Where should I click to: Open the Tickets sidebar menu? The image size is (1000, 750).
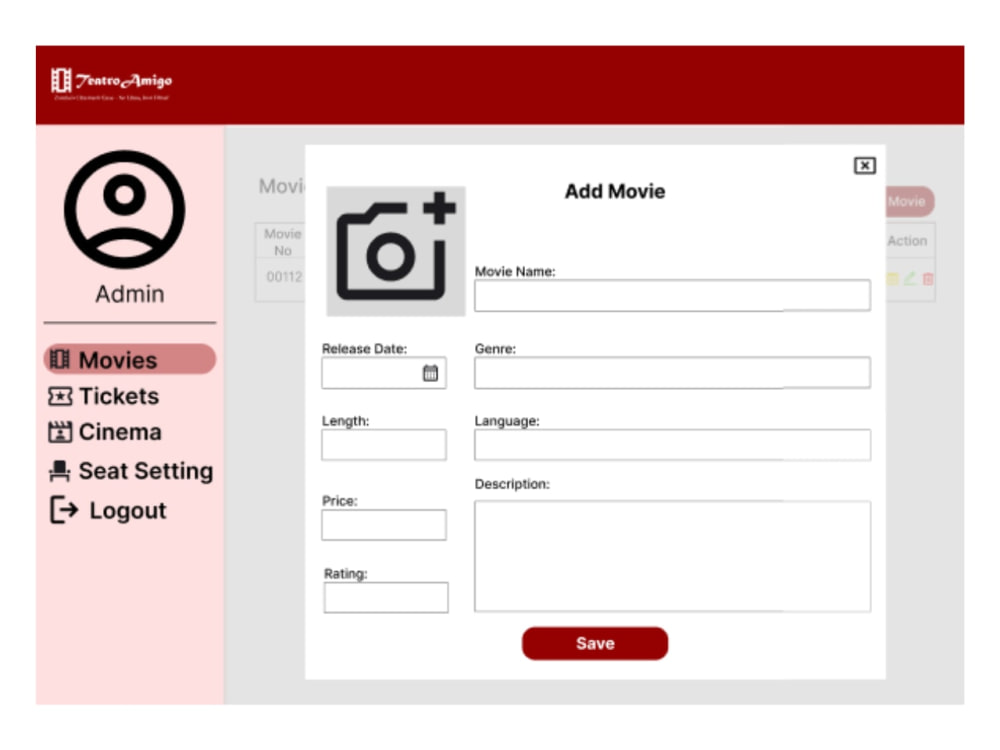tap(104, 396)
